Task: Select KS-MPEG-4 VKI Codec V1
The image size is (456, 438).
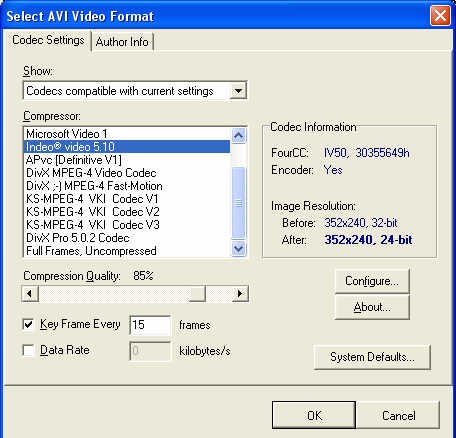Action: tap(127, 199)
